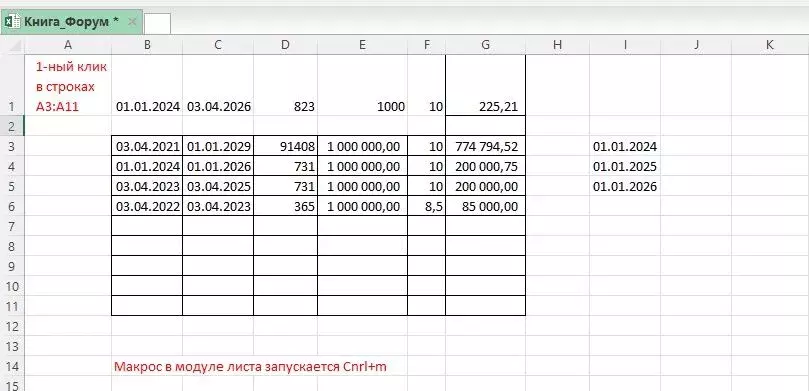This screenshot has height=391, width=809.
Task: Select cell with value 774 794,52
Action: click(x=486, y=146)
